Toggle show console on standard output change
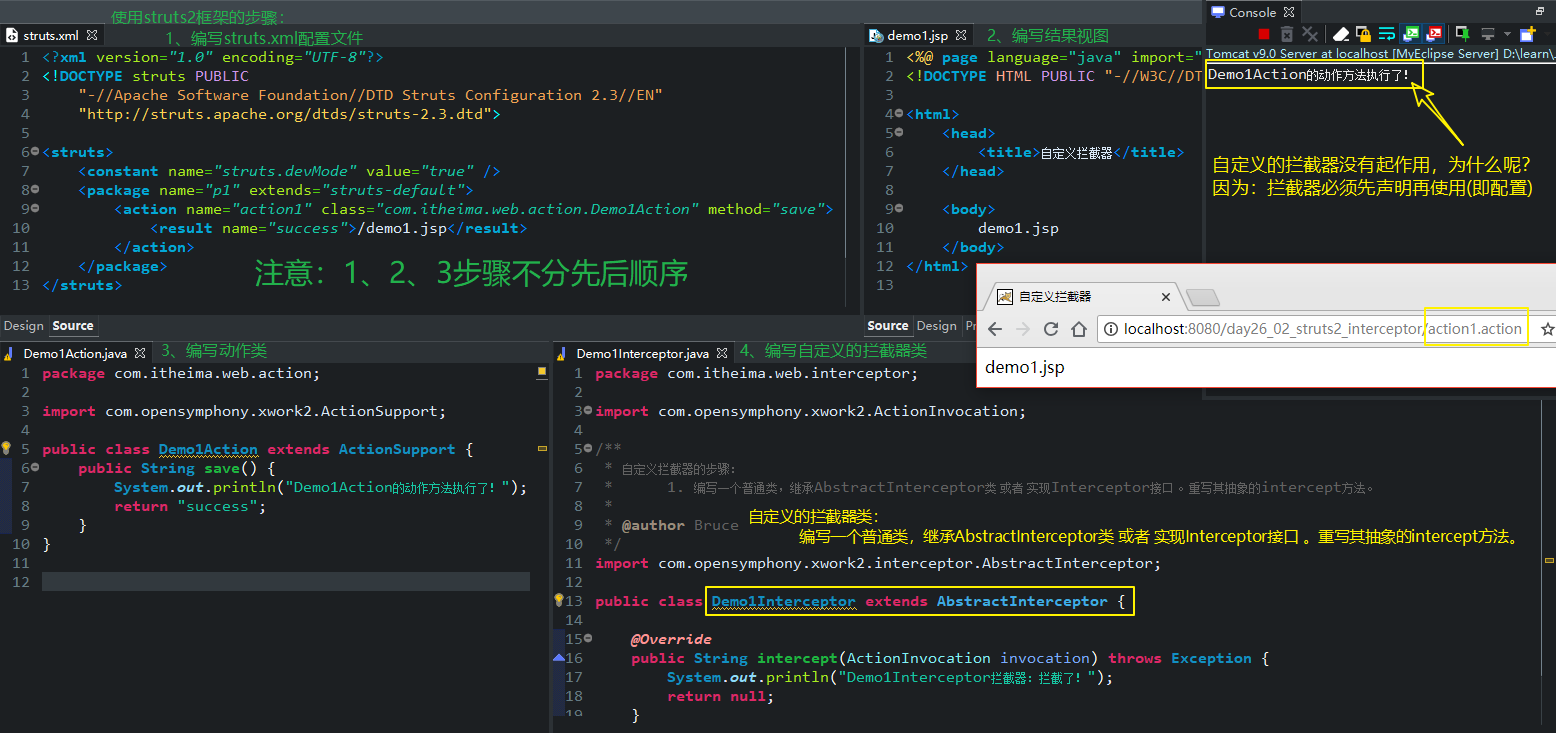Image resolution: width=1556 pixels, height=733 pixels. coord(1411,34)
